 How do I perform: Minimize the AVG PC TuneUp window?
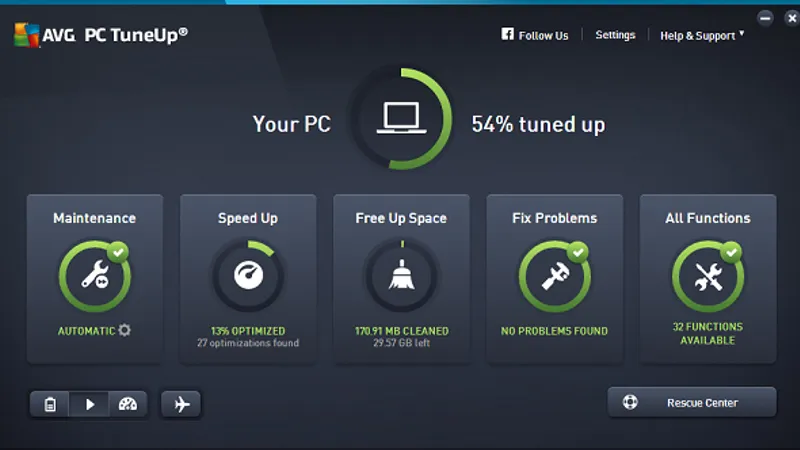point(765,18)
